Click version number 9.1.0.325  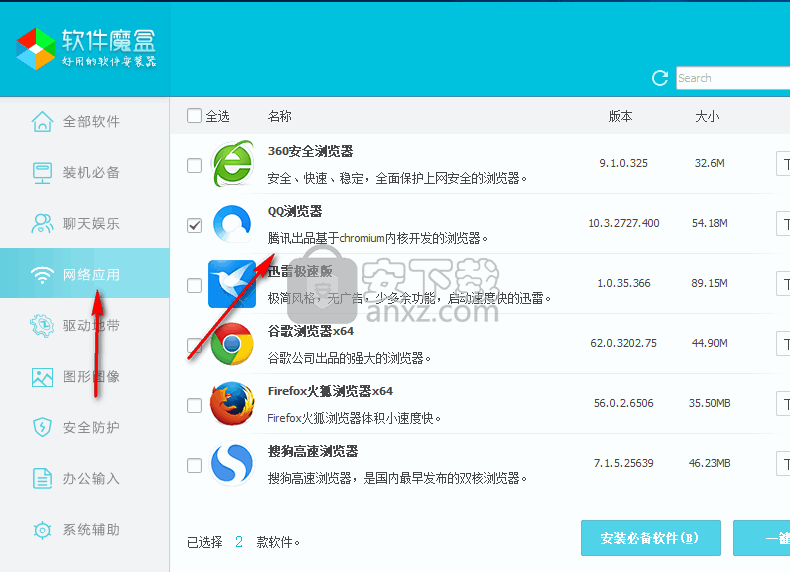coord(623,163)
